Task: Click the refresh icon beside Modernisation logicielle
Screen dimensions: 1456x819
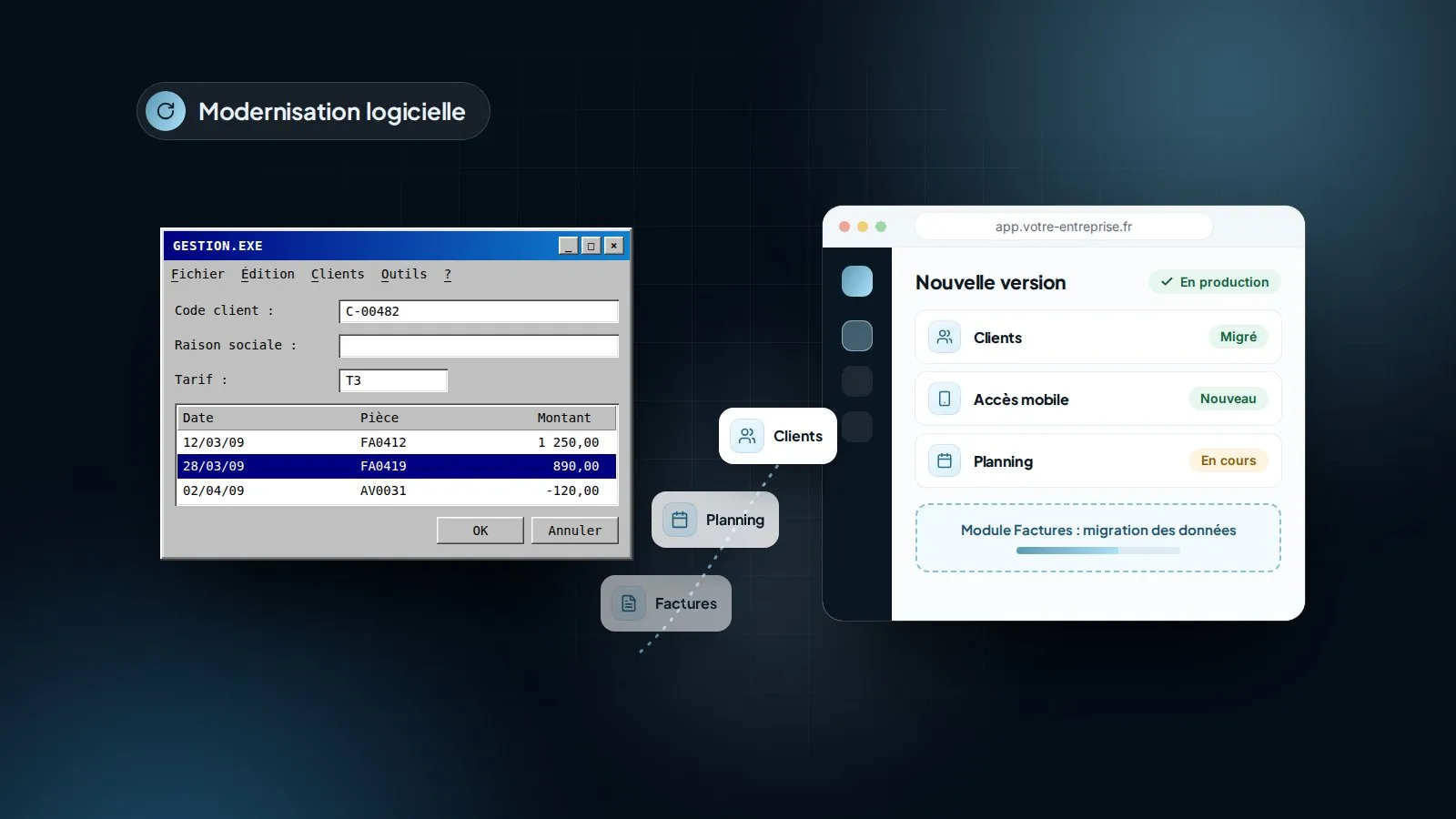Action: coord(166,111)
